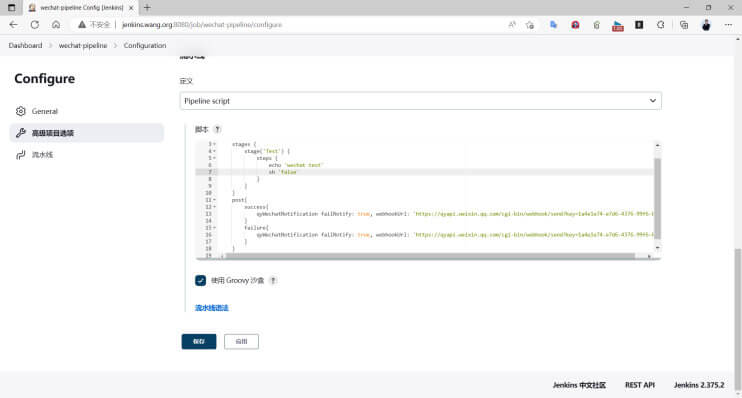Close the wechat-pipeline Config browser tab
Screen dimensions: 742x398
(131, 8)
